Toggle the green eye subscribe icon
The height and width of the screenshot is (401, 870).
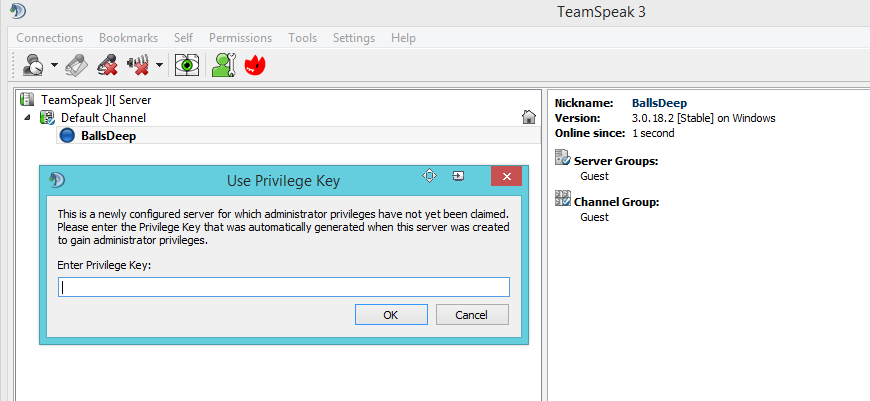pyautogui.click(x=187, y=65)
